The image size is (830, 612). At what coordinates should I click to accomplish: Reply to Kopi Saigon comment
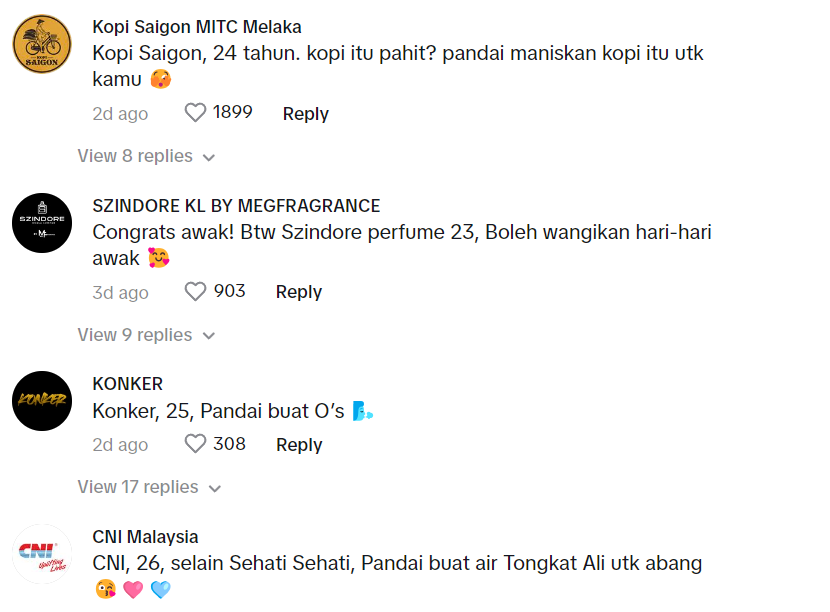pyautogui.click(x=306, y=114)
